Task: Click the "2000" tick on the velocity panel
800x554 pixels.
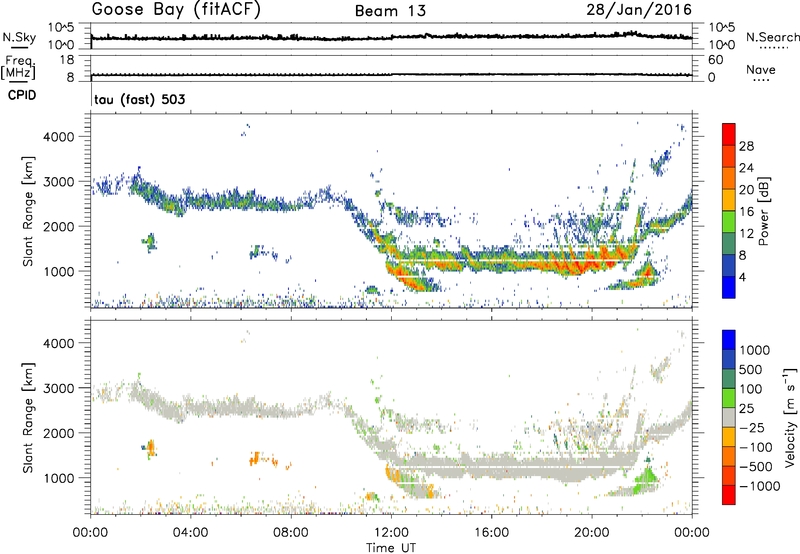Action: (58, 433)
